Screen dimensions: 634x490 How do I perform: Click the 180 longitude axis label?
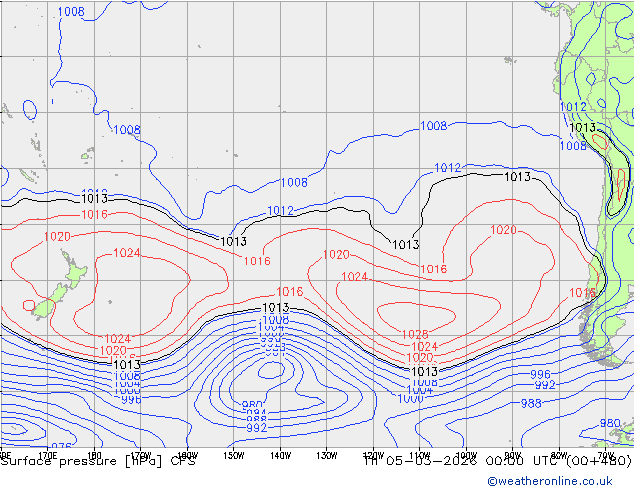pyautogui.click(x=94, y=456)
